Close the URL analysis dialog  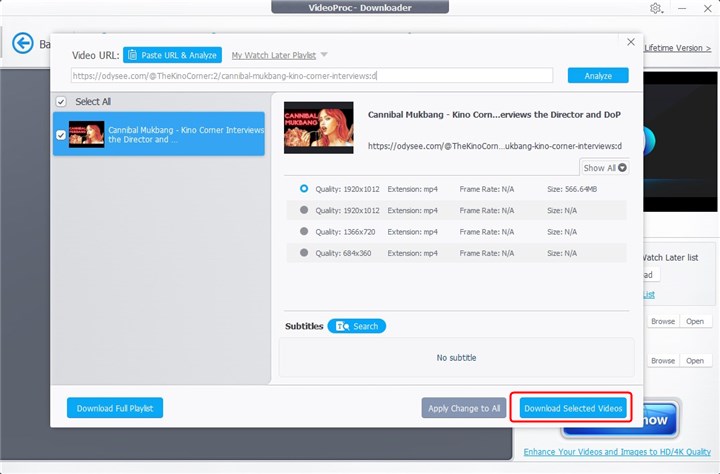tap(631, 42)
